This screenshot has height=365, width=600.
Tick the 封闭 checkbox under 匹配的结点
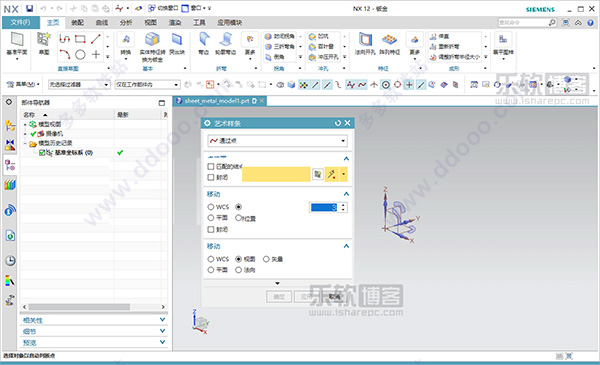[x=210, y=177]
